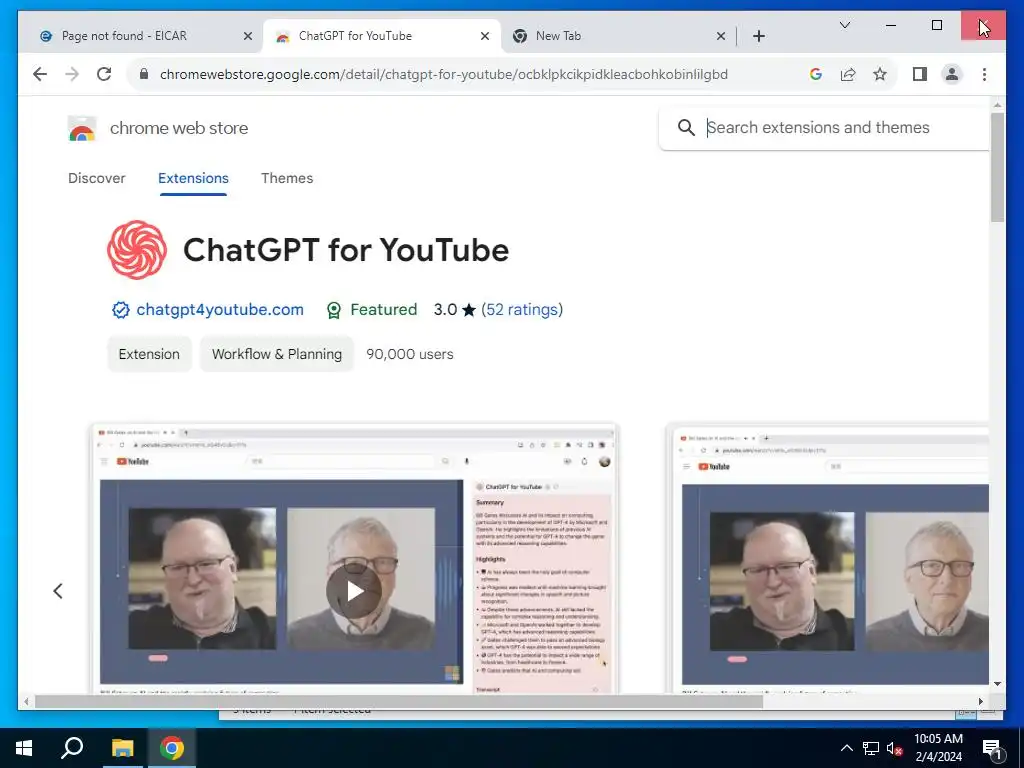The width and height of the screenshot is (1024, 768).
Task: Open the Extensions section
Action: 193,178
